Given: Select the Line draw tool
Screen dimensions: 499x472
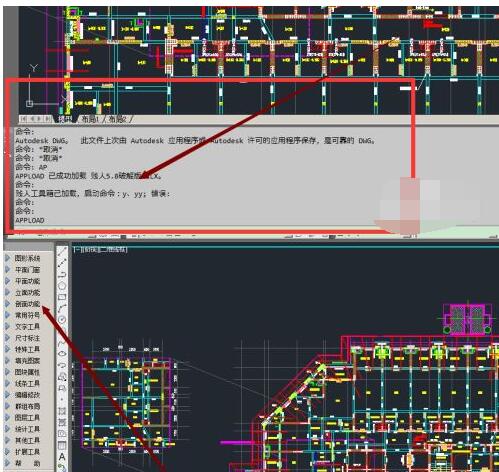Looking at the screenshot, I should pyautogui.click(x=62, y=252).
